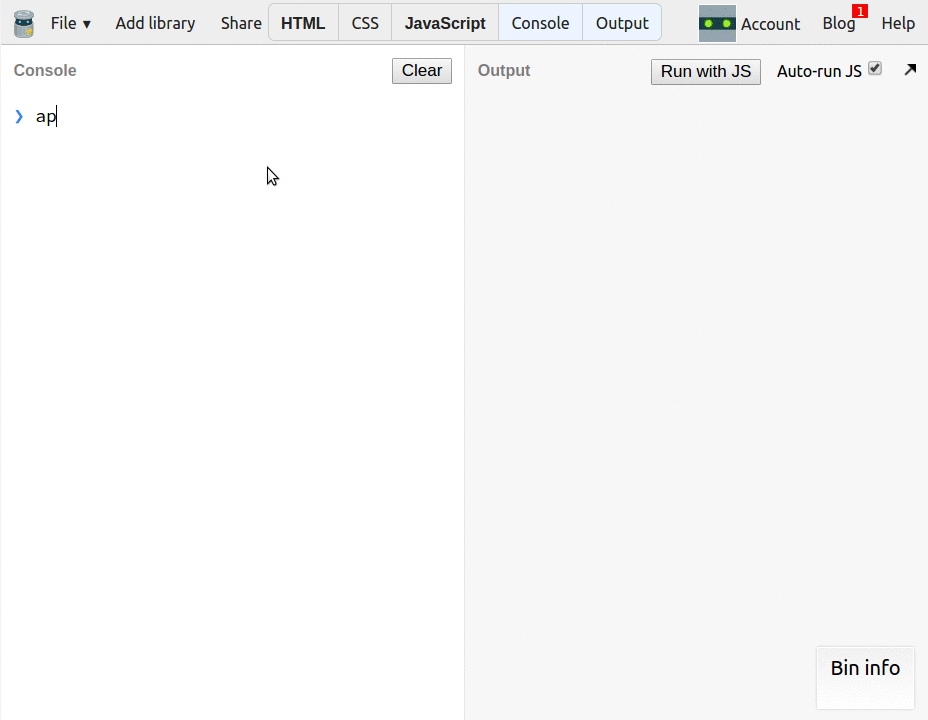Click the JS Bin logo icon
This screenshot has height=720, width=928.
click(23, 23)
